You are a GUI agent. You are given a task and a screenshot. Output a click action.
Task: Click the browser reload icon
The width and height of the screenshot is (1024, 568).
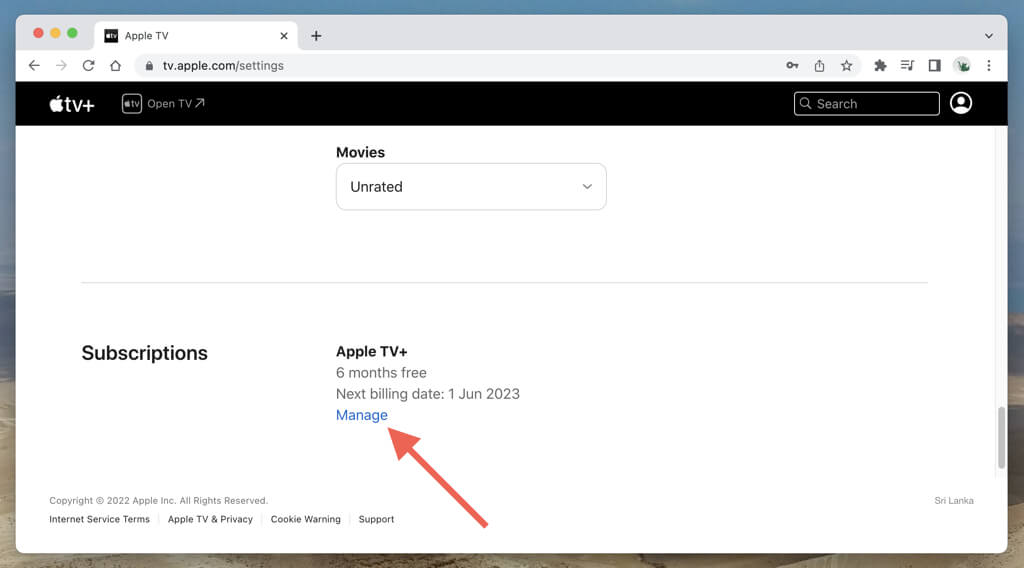pos(88,65)
